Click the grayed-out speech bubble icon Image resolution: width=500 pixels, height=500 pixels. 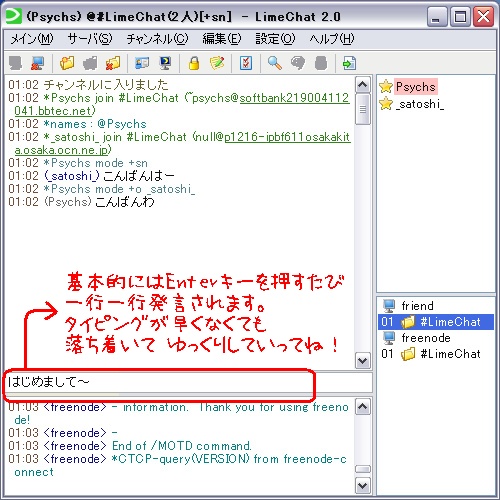pyautogui.click(x=298, y=63)
